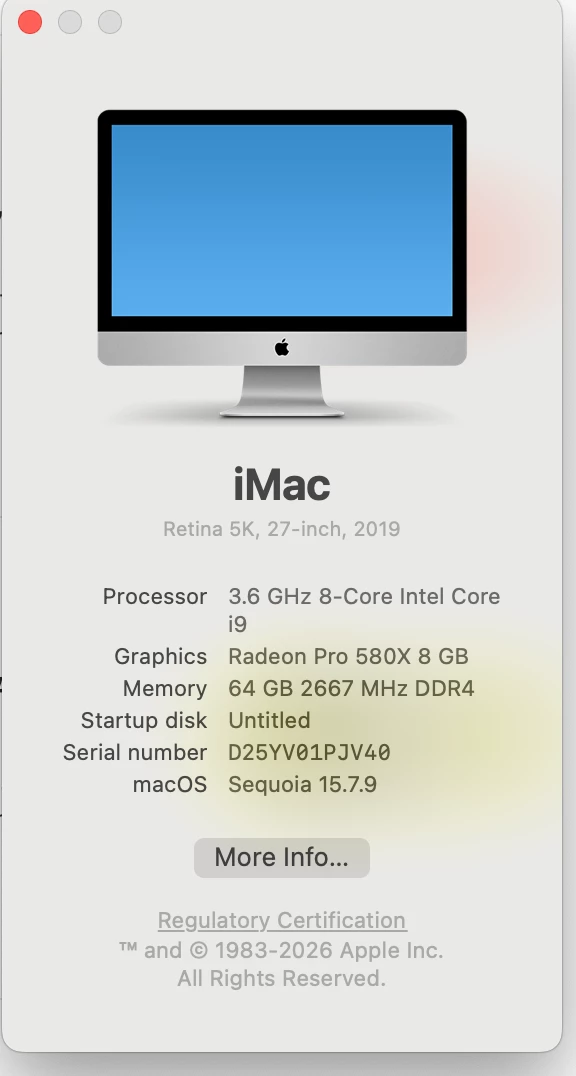The height and width of the screenshot is (1076, 576).
Task: Click the Serial number label
Action: pyautogui.click(x=135, y=753)
